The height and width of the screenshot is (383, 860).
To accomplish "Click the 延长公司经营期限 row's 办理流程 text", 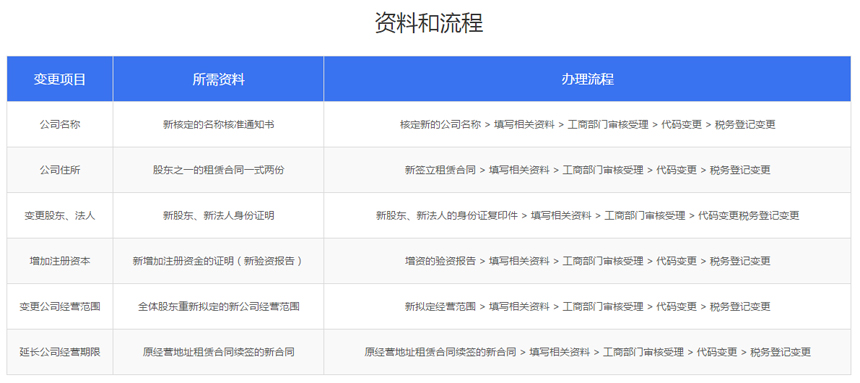I will (x=587, y=352).
